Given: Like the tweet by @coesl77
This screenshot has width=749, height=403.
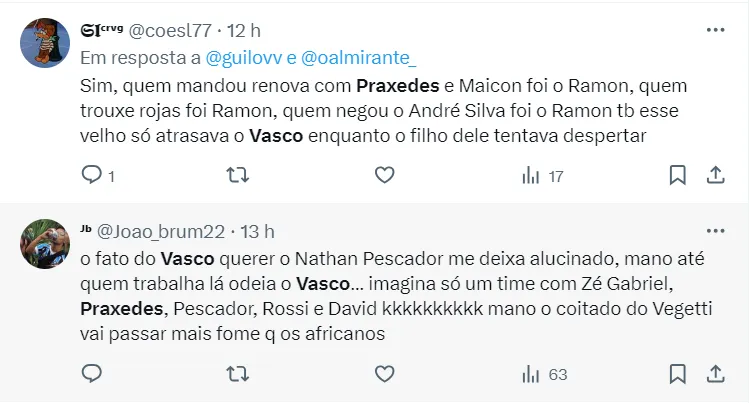Looking at the screenshot, I should [x=385, y=175].
